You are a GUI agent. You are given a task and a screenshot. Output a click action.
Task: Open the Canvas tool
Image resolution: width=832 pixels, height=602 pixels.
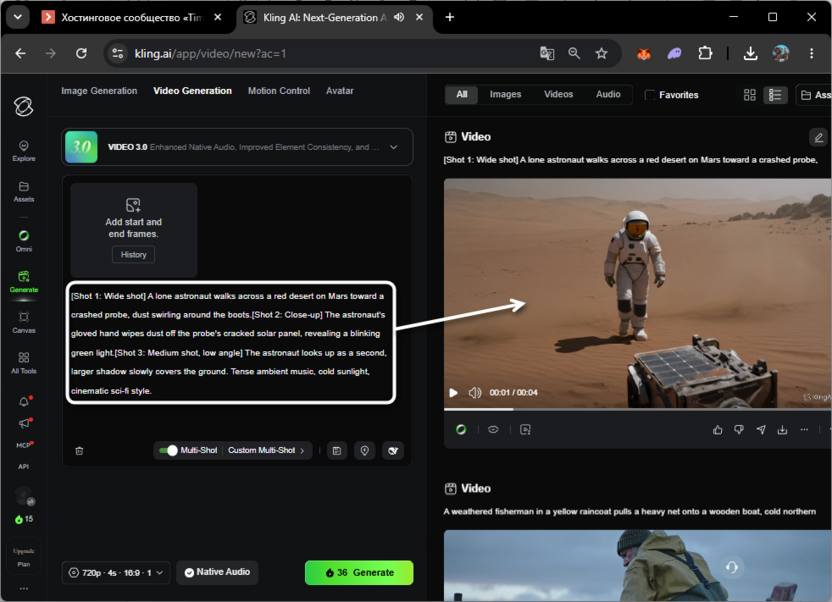(23, 322)
